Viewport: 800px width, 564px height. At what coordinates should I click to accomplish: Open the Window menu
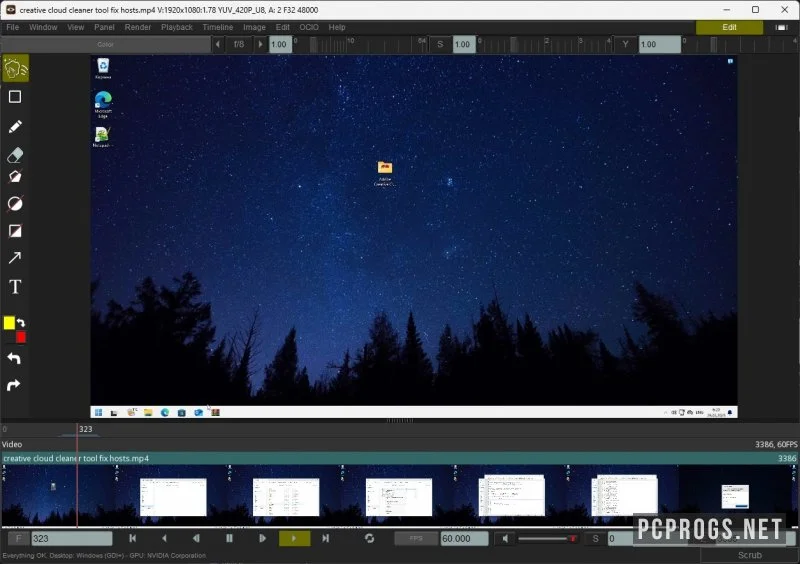[43, 27]
